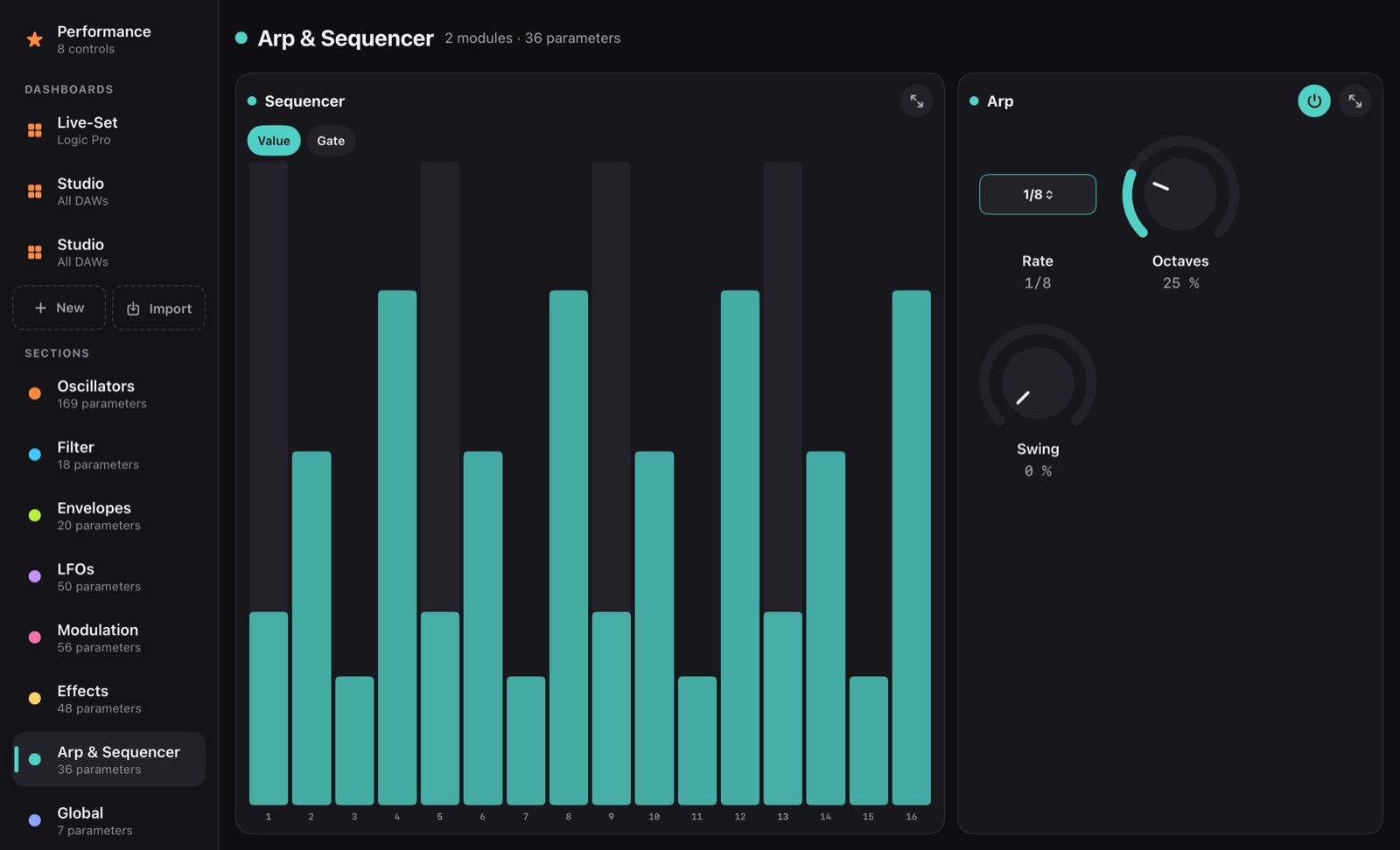
Task: Click sequencer step 16 bar
Action: click(x=912, y=547)
